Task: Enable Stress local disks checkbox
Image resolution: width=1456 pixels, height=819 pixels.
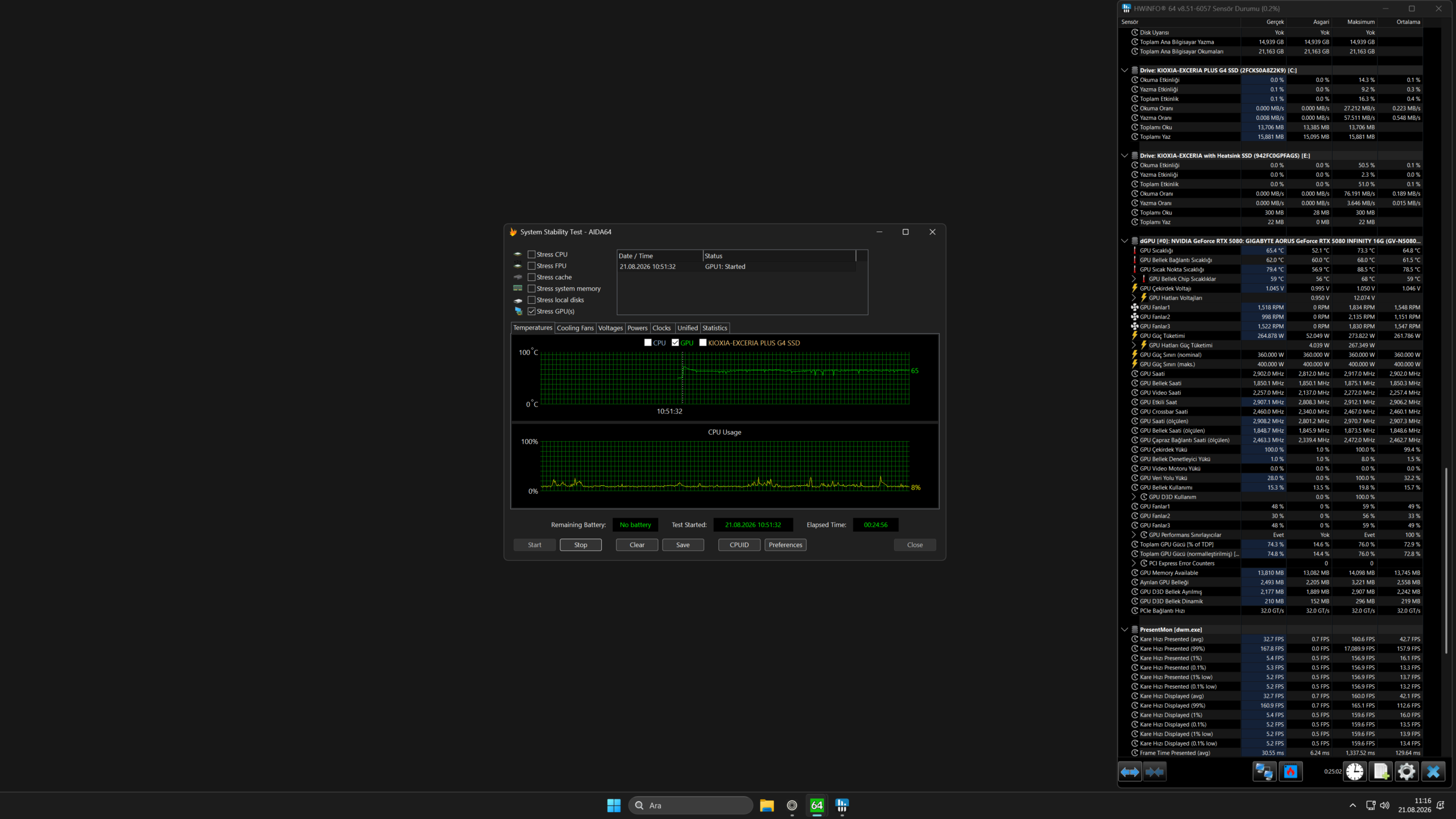Action: point(532,300)
